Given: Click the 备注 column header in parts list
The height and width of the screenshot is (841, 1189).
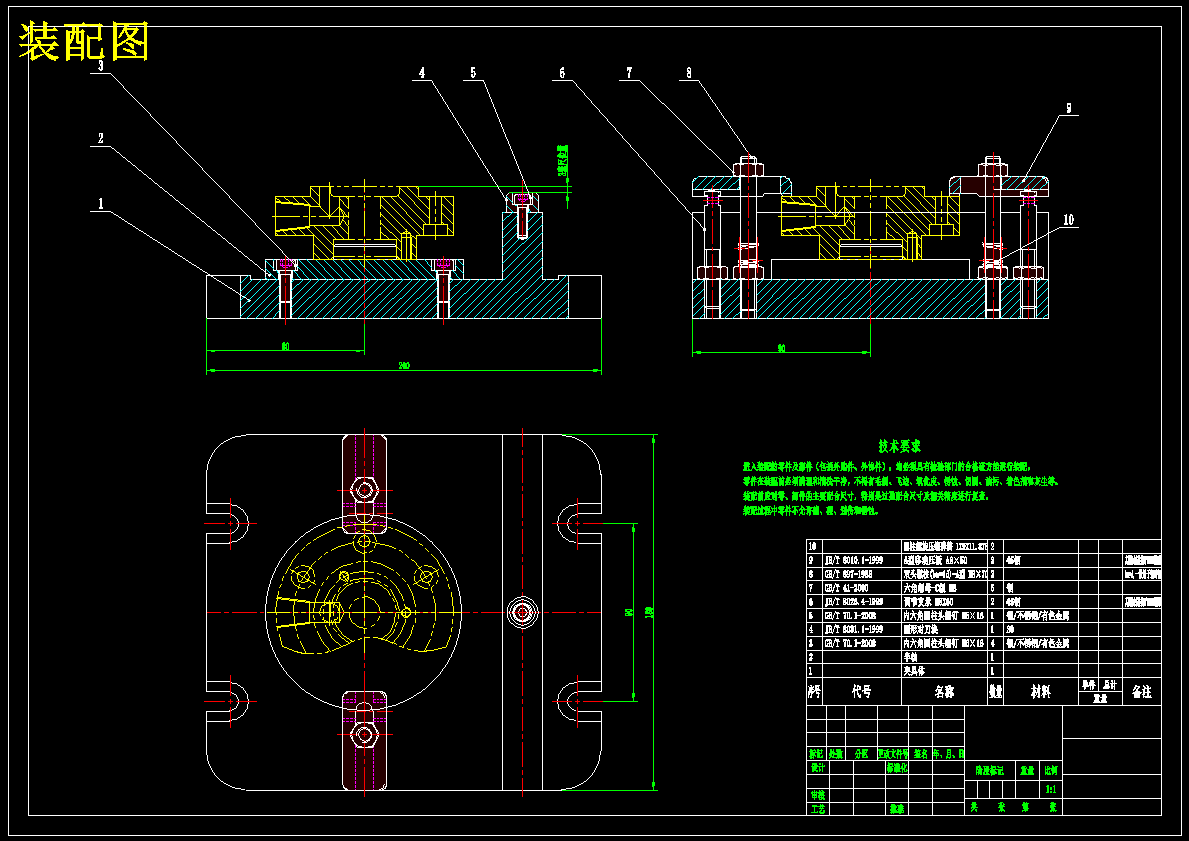Looking at the screenshot, I should [x=1141, y=692].
